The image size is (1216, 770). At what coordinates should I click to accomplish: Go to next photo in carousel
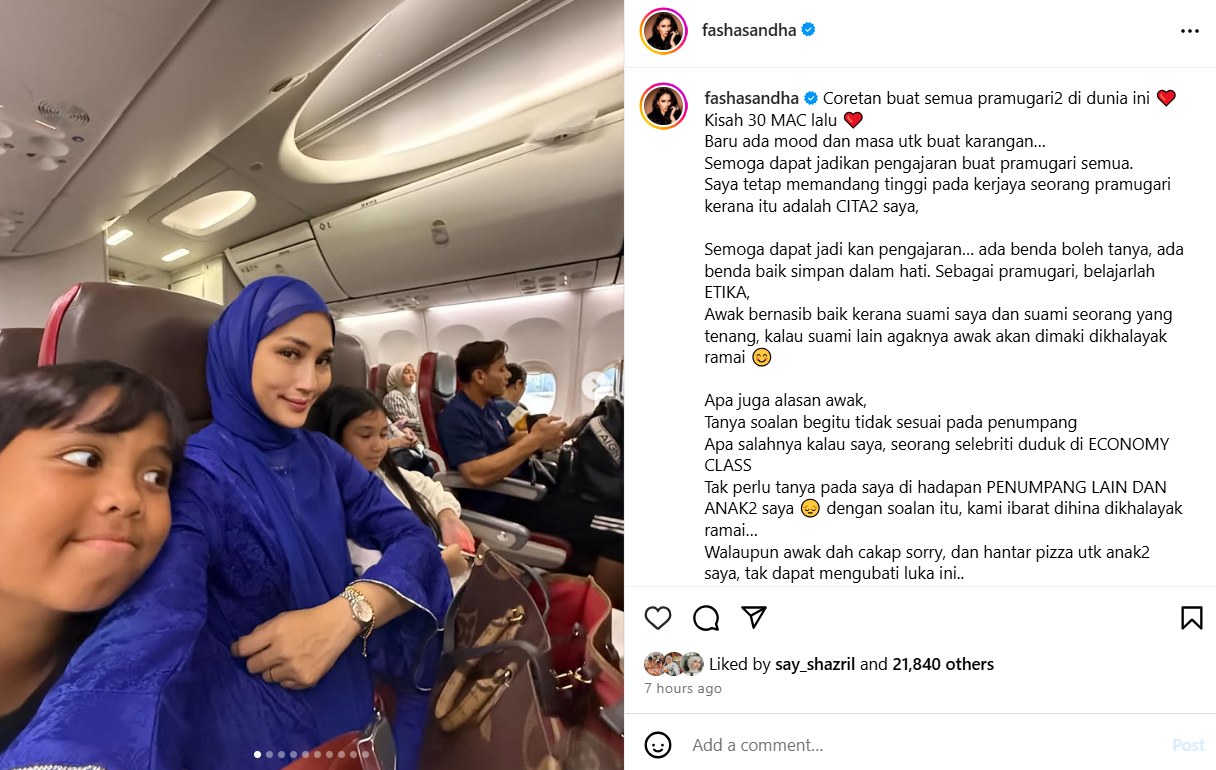tap(597, 385)
